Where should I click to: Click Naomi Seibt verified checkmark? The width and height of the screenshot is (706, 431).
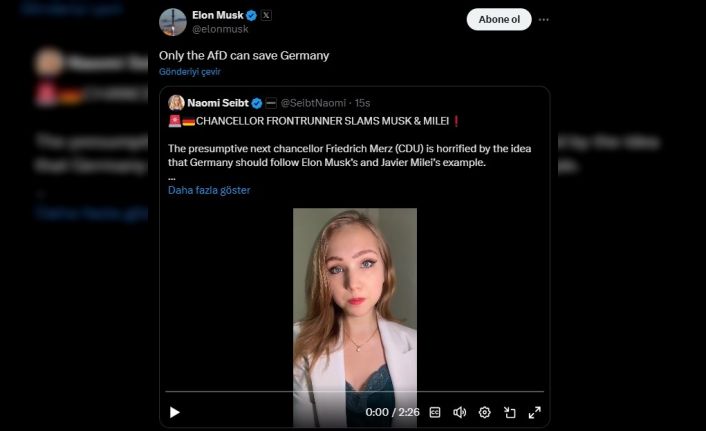click(x=257, y=103)
